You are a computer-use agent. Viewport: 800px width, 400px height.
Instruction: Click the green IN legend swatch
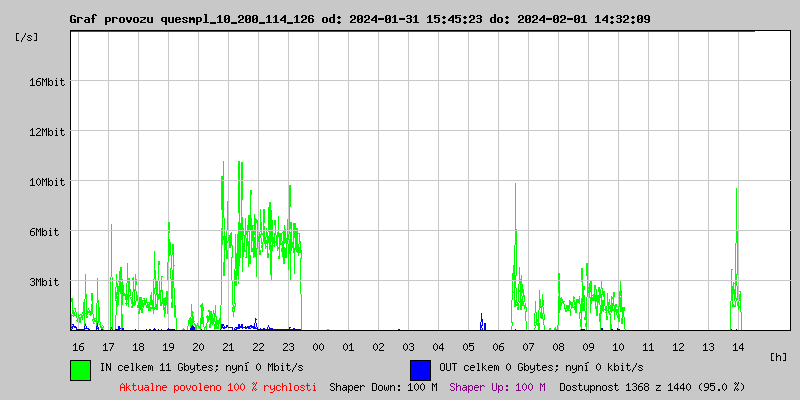coord(81,370)
